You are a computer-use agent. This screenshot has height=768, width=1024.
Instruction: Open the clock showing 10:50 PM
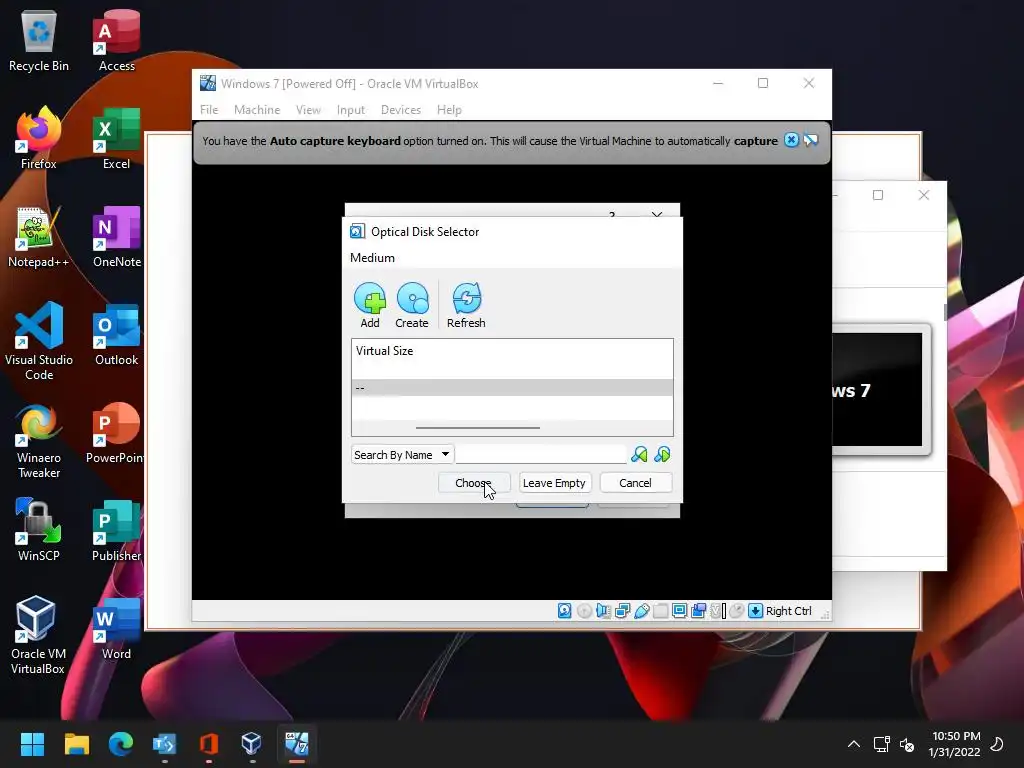955,744
